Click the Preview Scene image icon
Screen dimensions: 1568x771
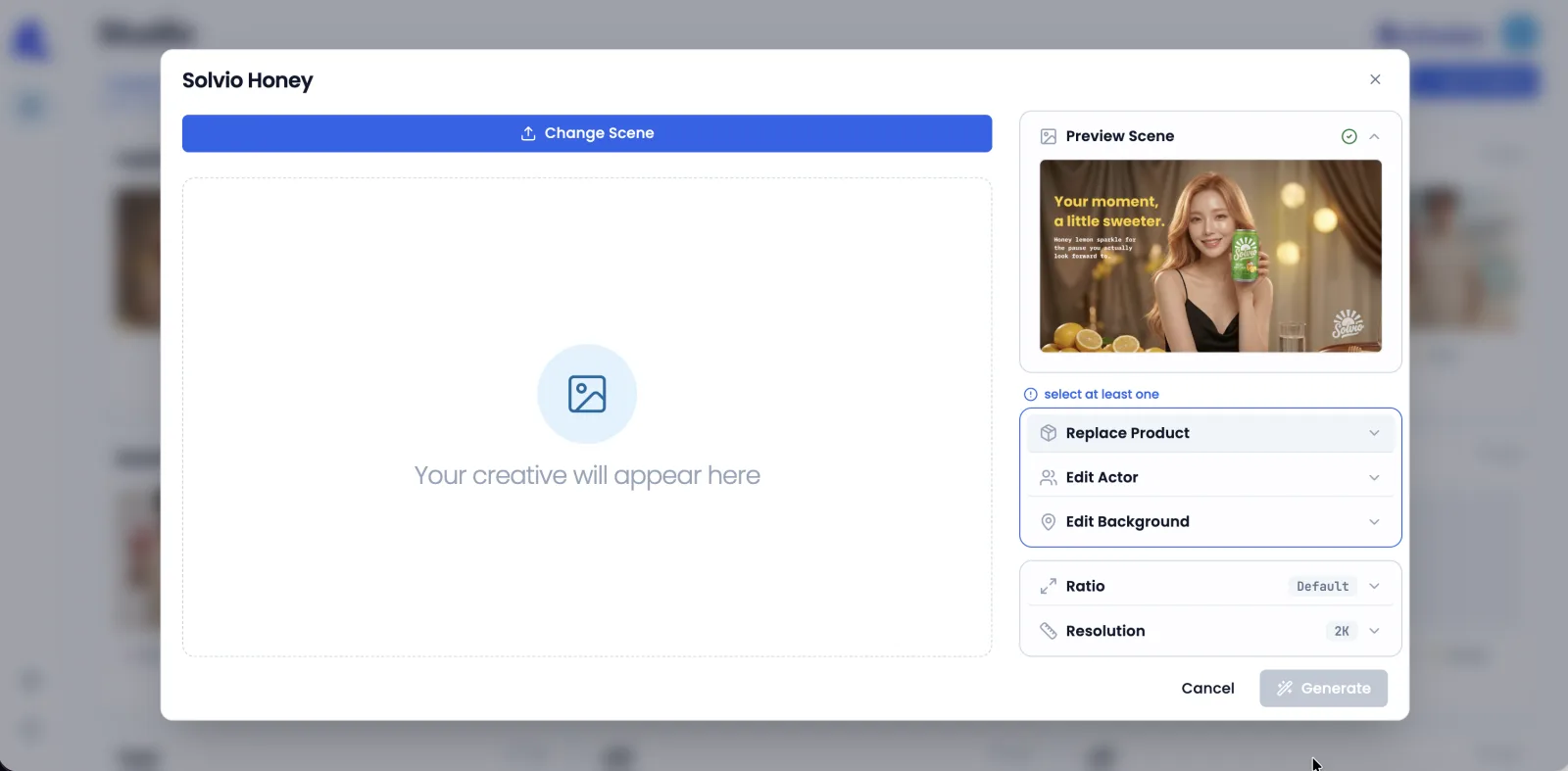pyautogui.click(x=1048, y=136)
